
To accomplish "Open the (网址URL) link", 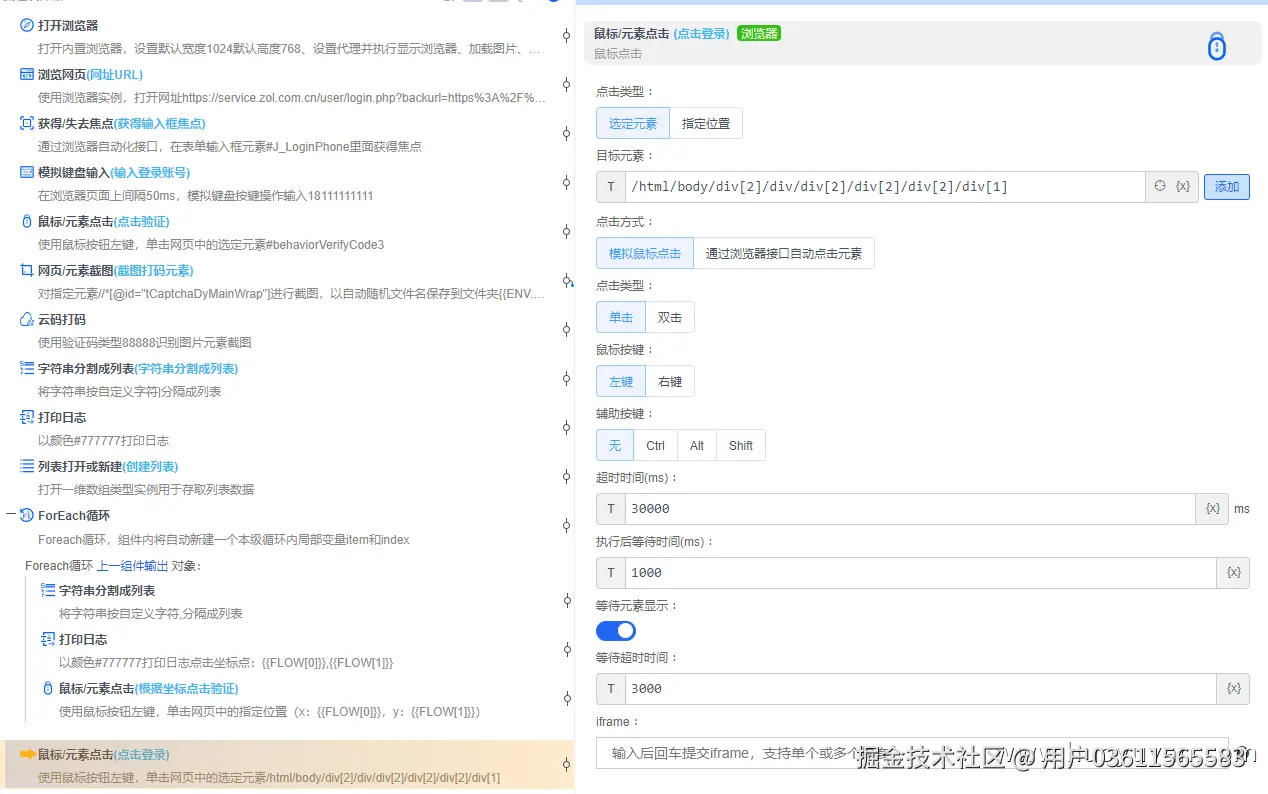I will (x=115, y=74).
